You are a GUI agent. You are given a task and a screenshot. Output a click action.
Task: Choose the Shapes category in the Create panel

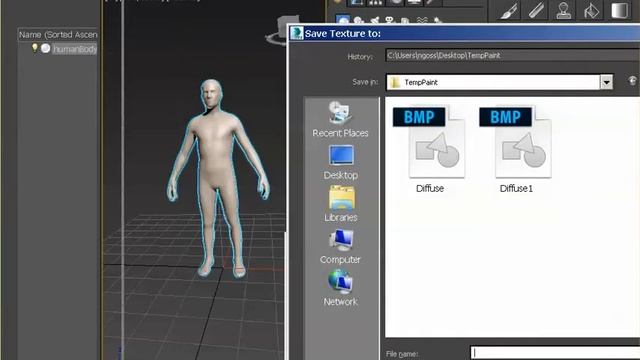pyautogui.click(x=359, y=20)
